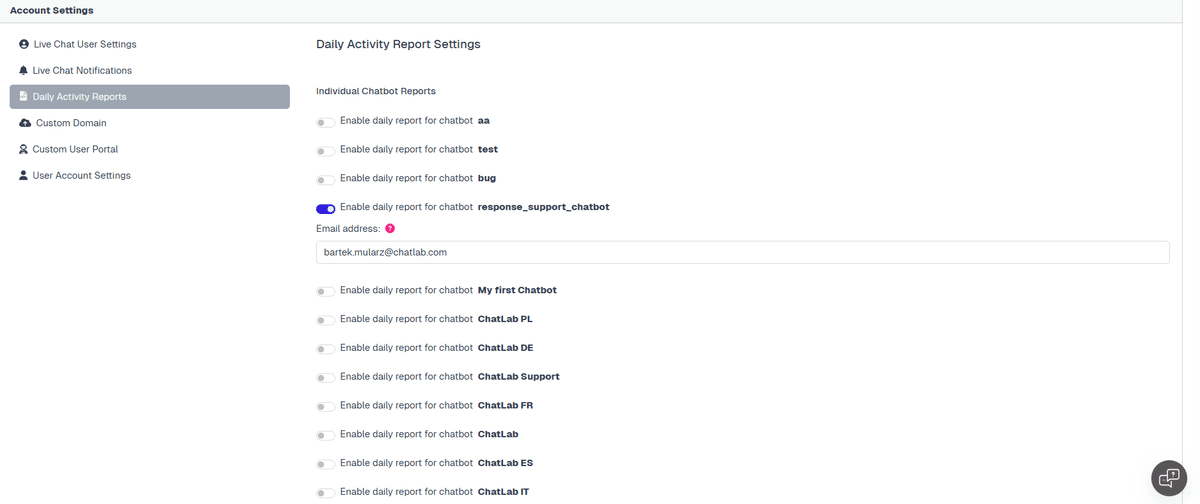
Task: Enable daily report for ChatLab IT
Action: coord(325,493)
